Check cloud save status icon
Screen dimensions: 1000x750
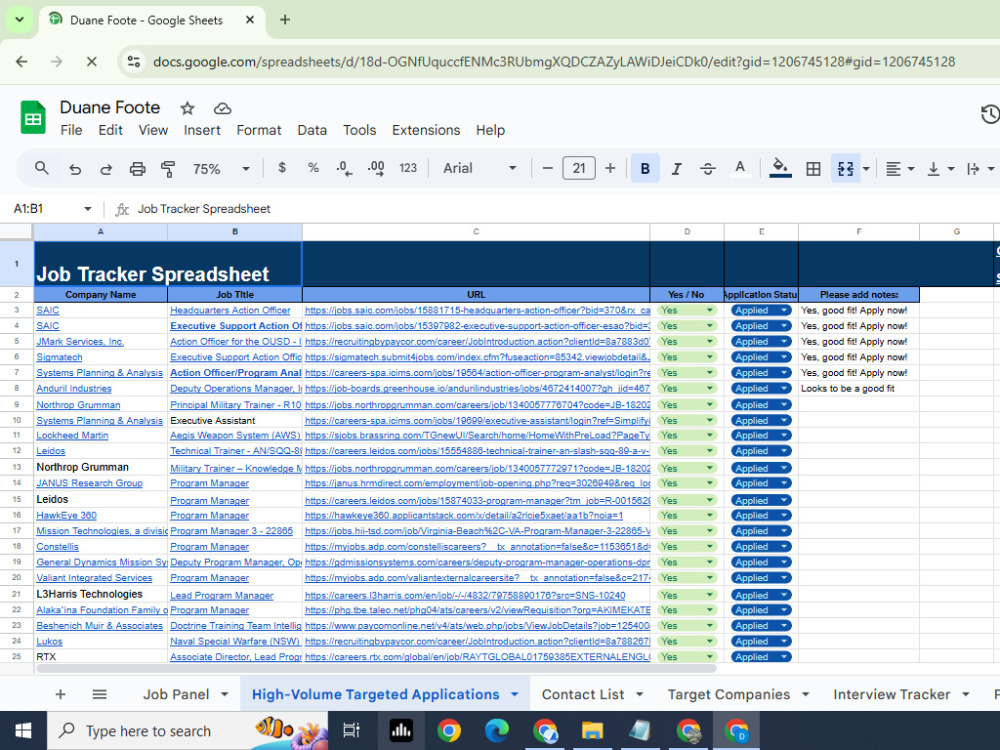[222, 108]
